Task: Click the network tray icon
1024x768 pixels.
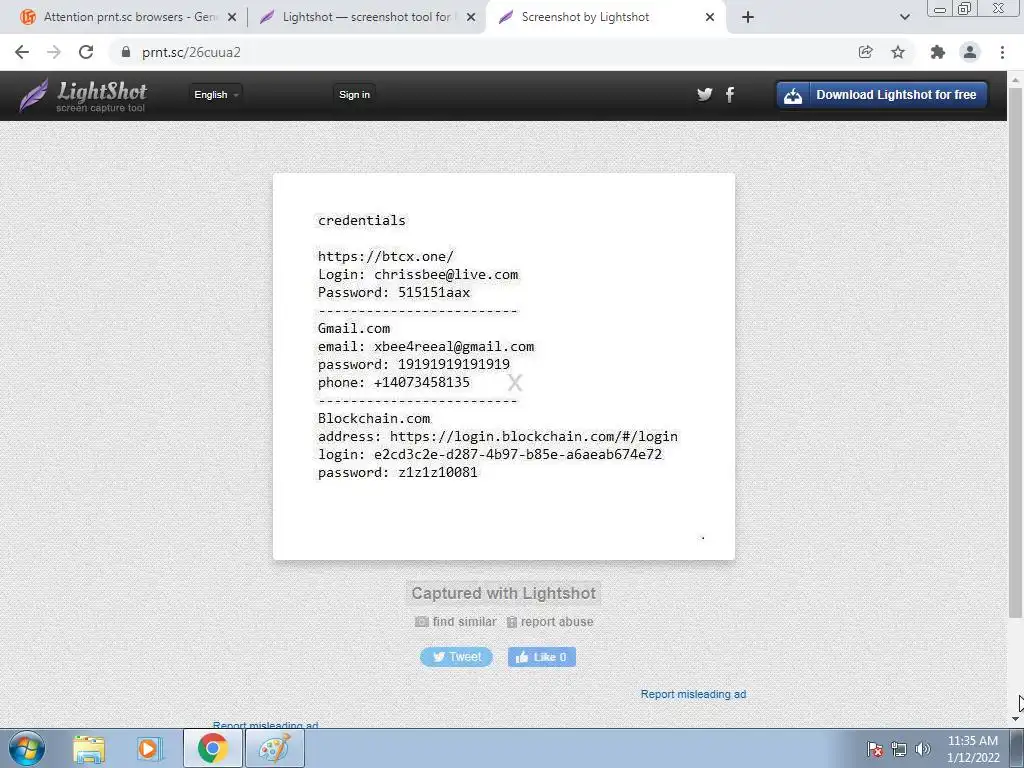Action: click(x=899, y=749)
